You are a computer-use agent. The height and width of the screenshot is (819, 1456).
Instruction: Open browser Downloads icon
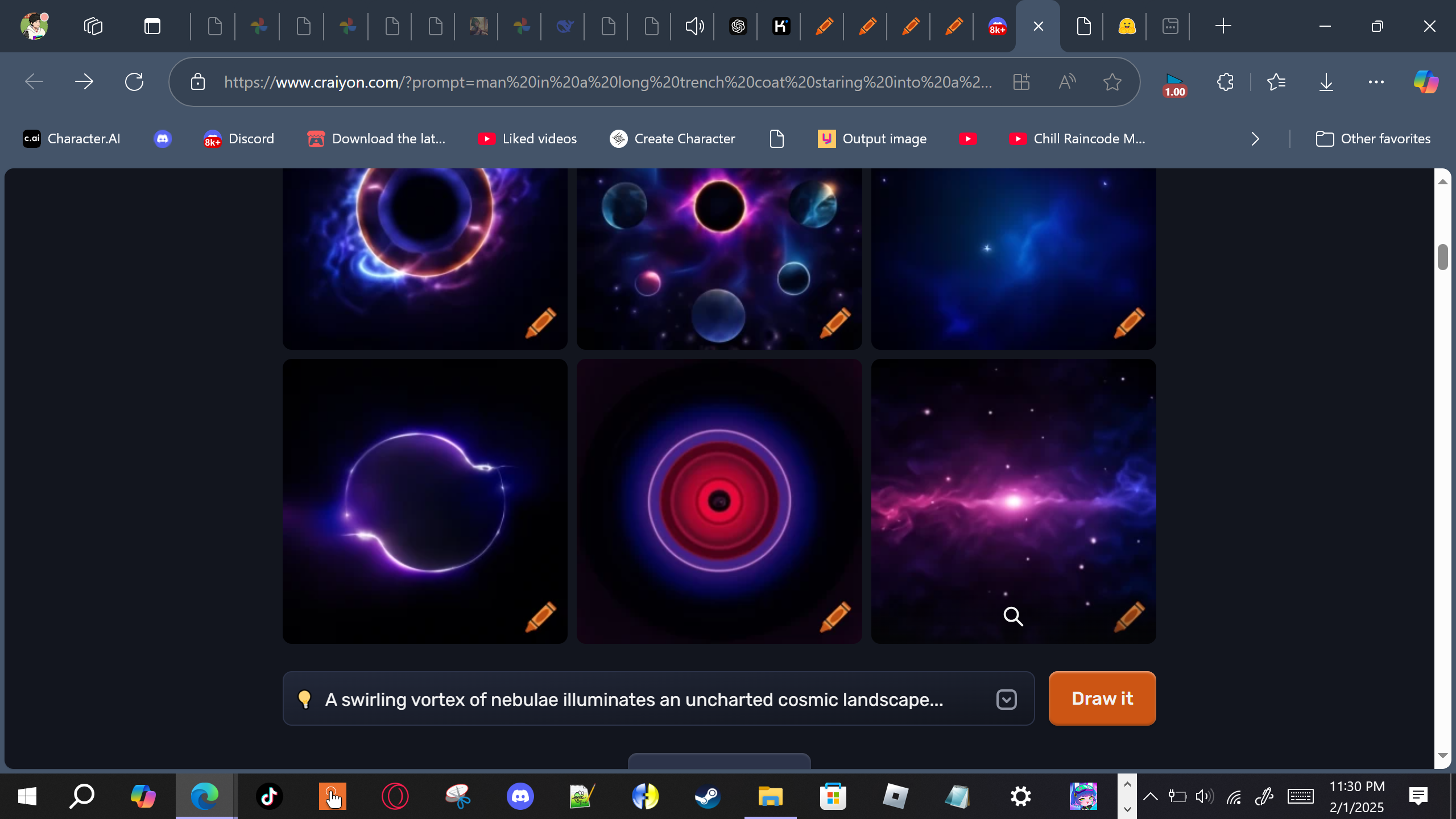click(1326, 82)
